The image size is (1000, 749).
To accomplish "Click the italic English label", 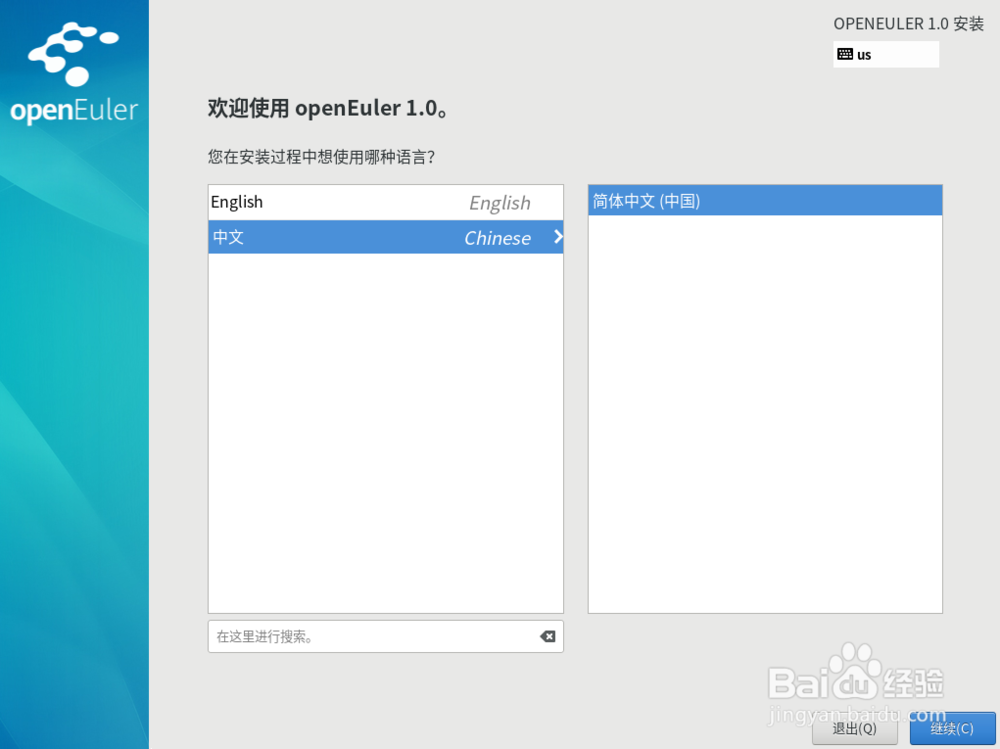I will coord(500,203).
